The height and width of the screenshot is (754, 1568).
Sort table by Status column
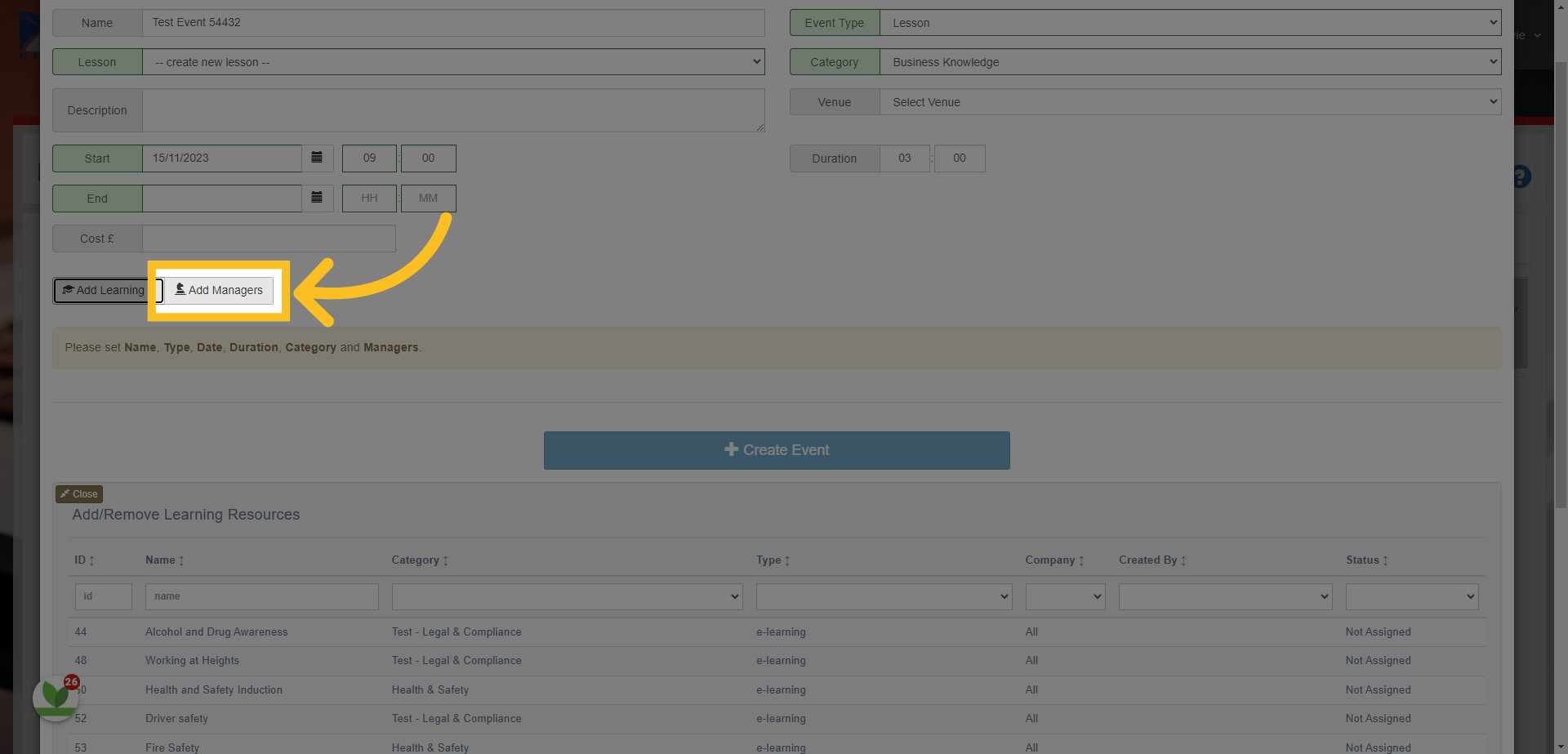click(1367, 560)
